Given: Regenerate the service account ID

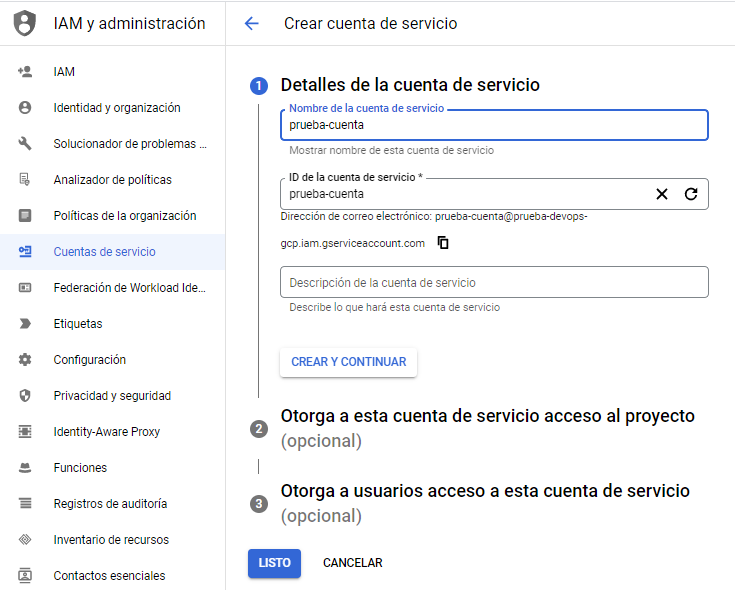Looking at the screenshot, I should 691,194.
